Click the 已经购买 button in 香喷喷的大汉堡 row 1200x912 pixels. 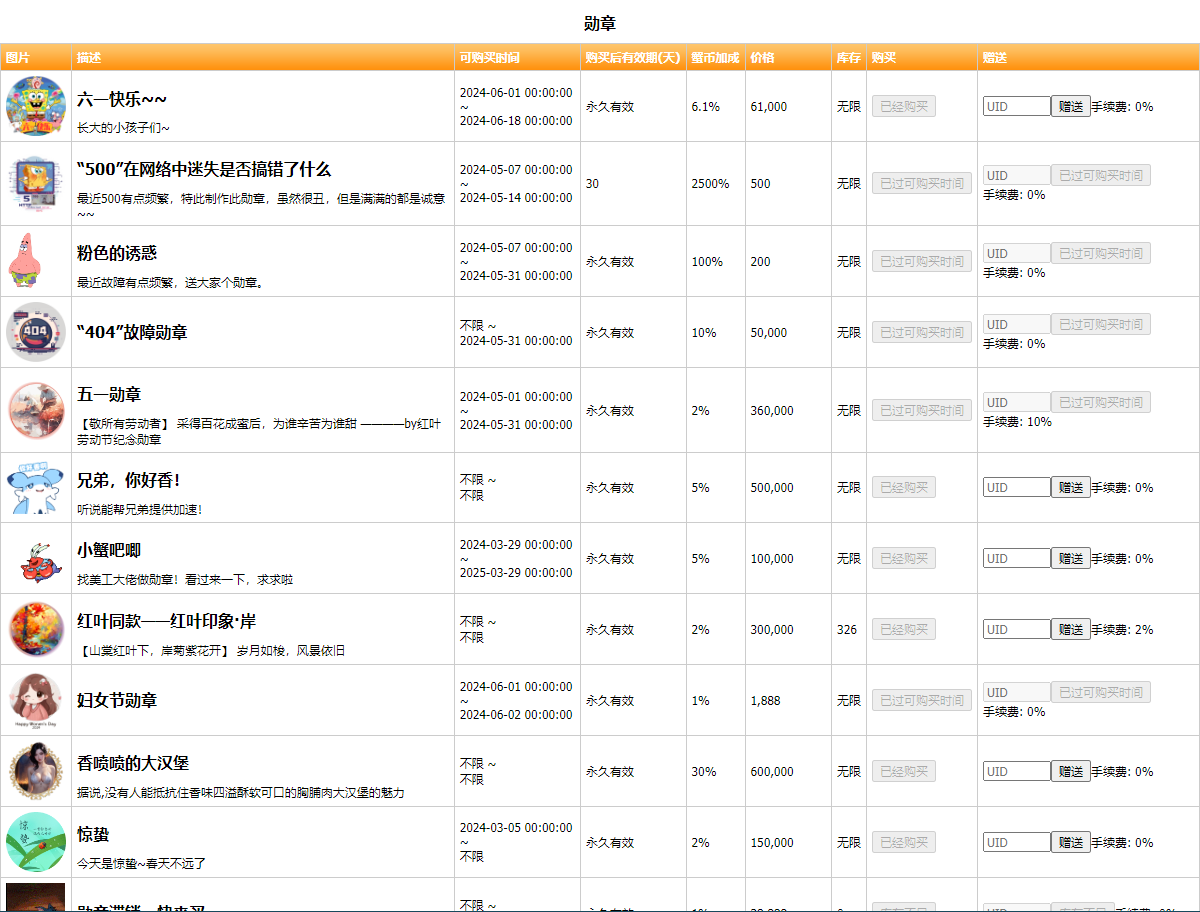(x=904, y=771)
